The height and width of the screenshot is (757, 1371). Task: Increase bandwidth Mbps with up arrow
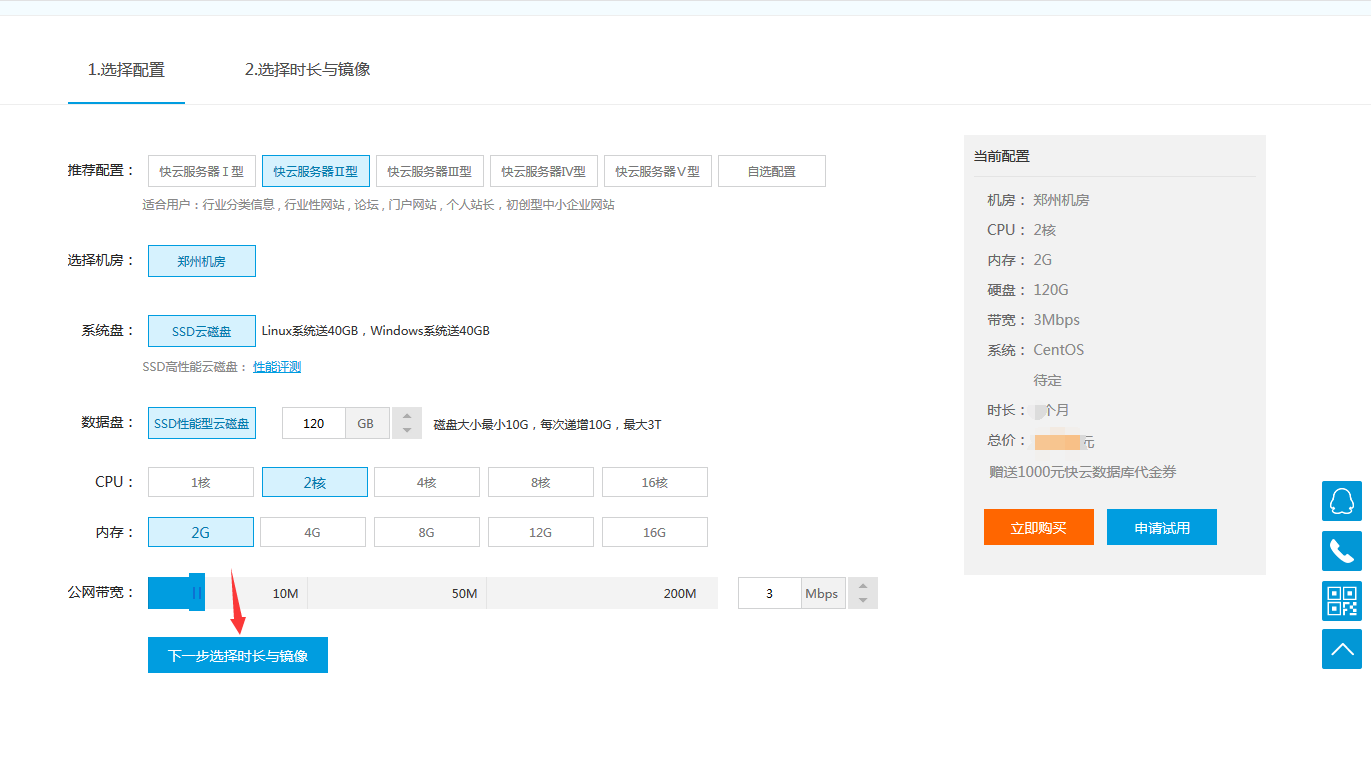(x=862, y=586)
